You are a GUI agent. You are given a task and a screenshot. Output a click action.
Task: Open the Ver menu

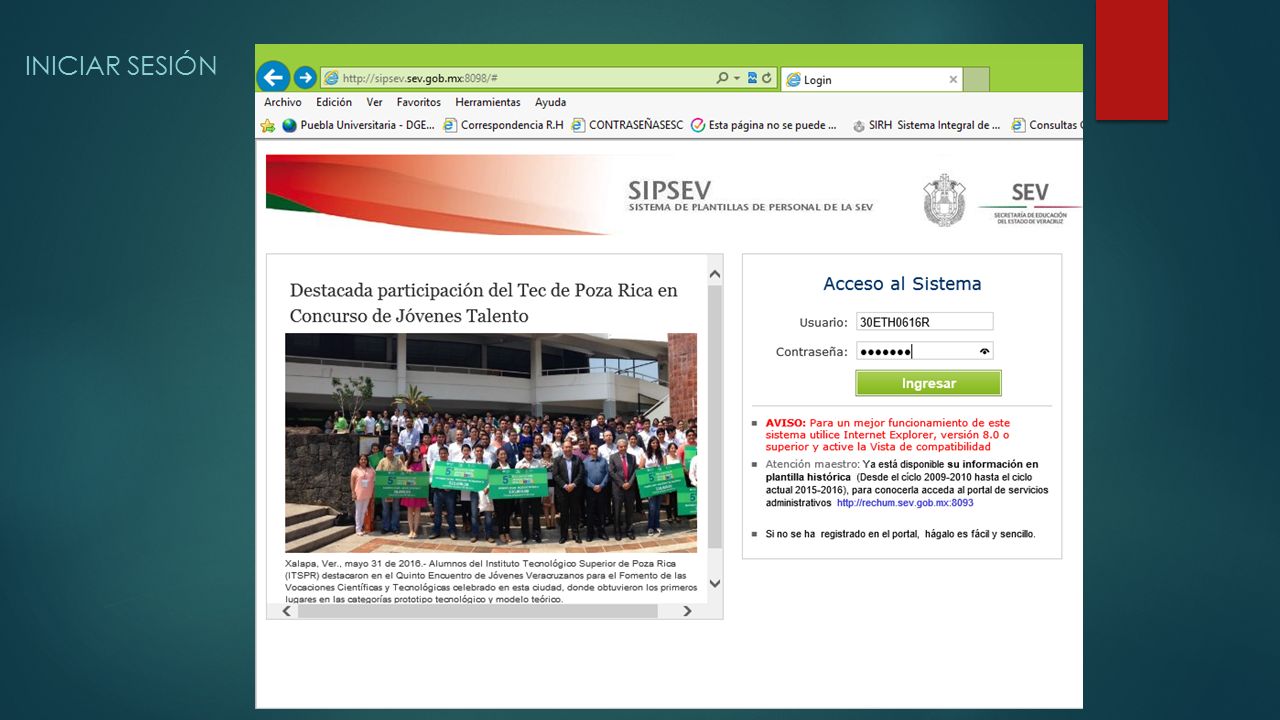coord(374,102)
